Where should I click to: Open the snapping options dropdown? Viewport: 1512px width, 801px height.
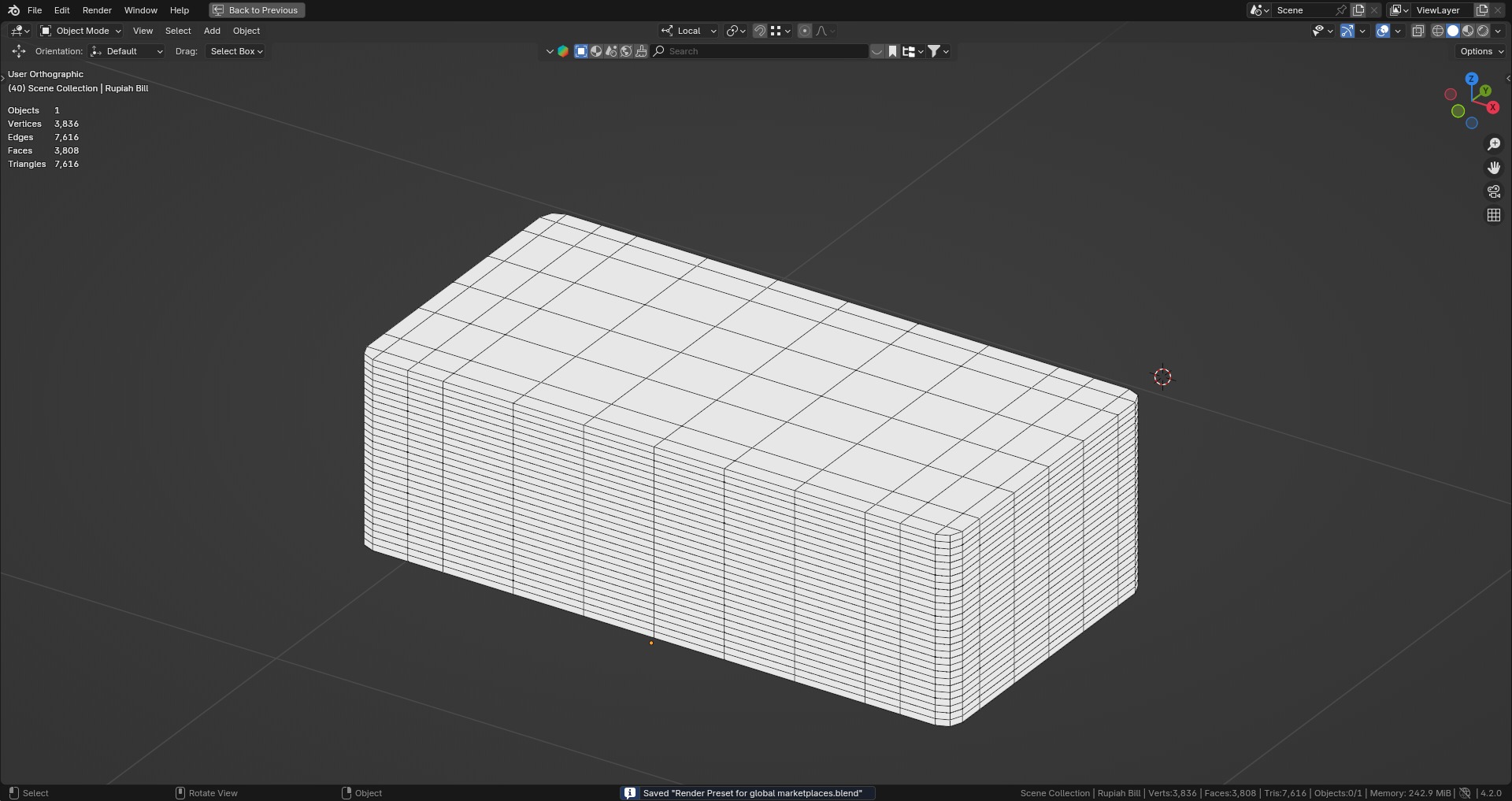pos(780,31)
